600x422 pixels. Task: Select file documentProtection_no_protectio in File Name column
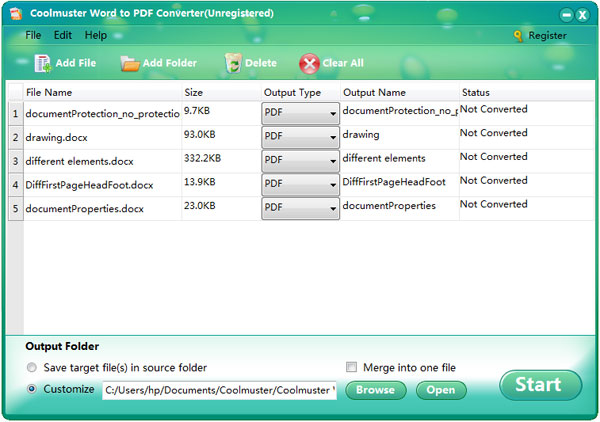click(x=103, y=114)
